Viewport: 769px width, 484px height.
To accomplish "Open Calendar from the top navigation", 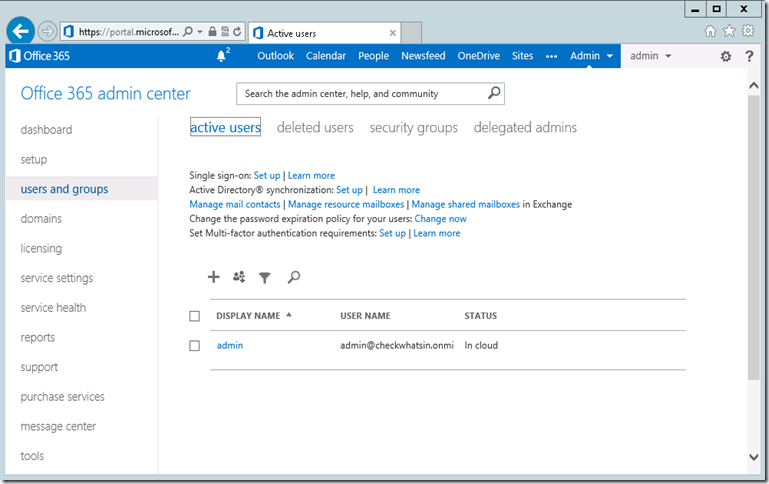I will pyautogui.click(x=326, y=56).
